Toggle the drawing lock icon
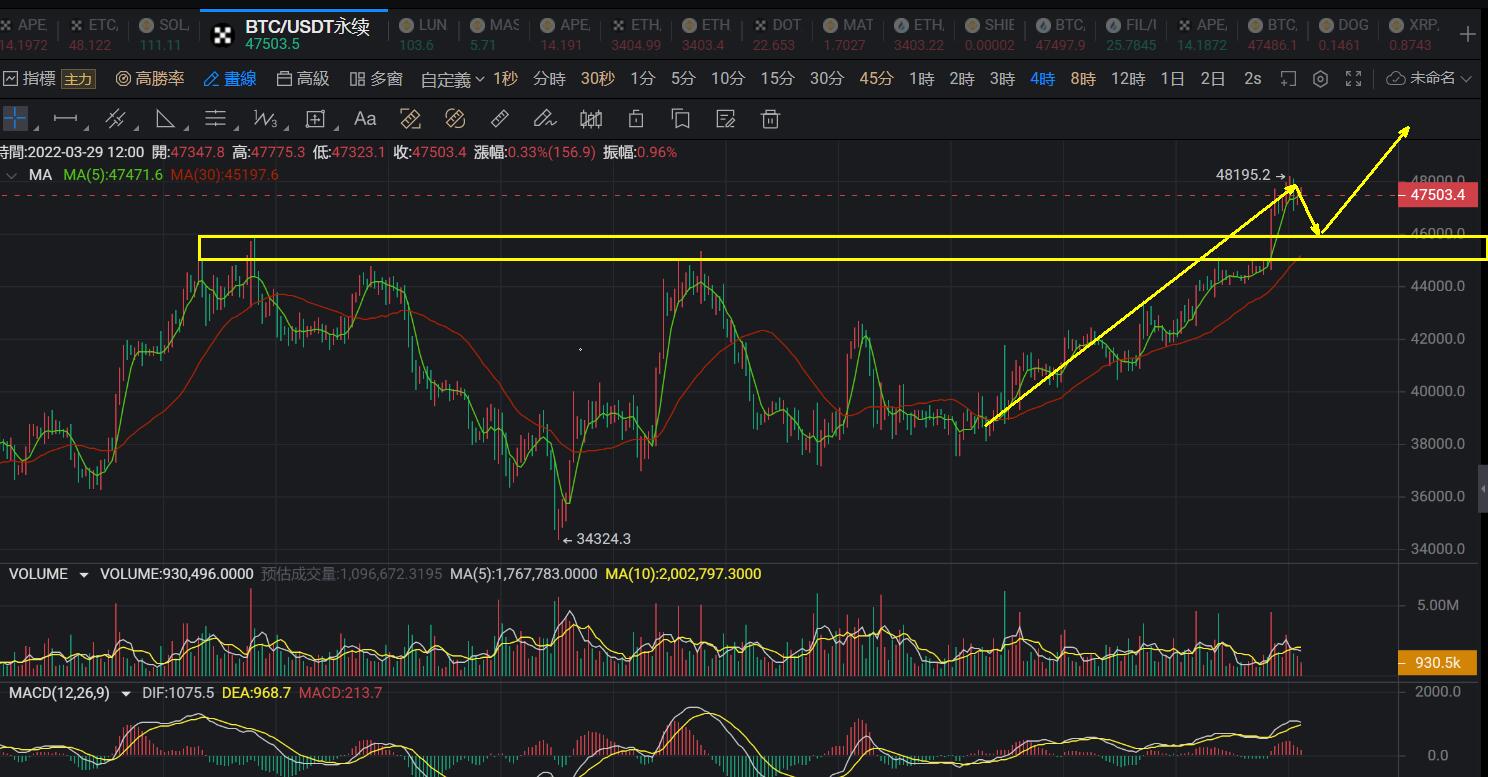The width and height of the screenshot is (1488, 777). [x=636, y=119]
